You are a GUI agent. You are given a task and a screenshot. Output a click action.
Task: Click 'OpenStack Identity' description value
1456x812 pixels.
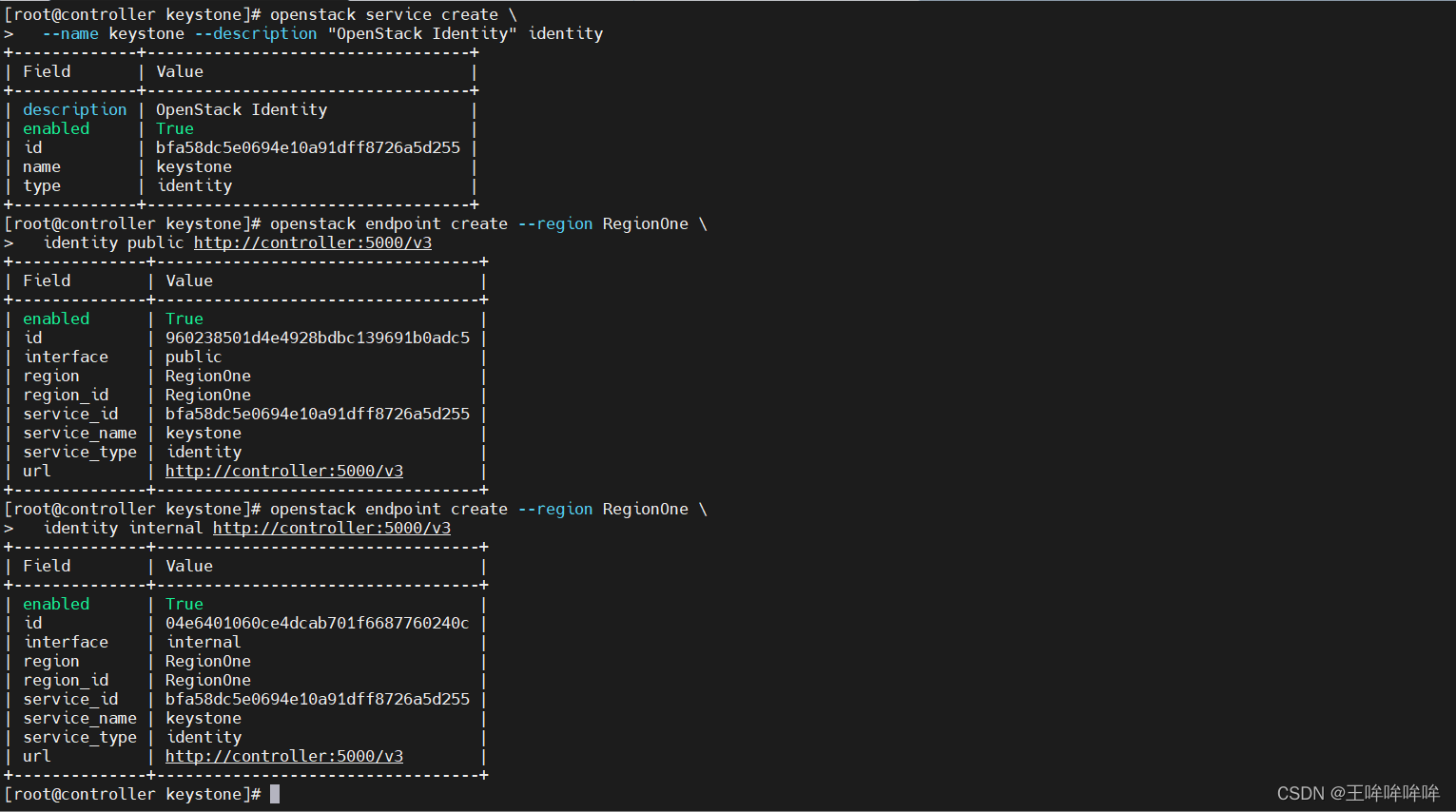(x=242, y=109)
